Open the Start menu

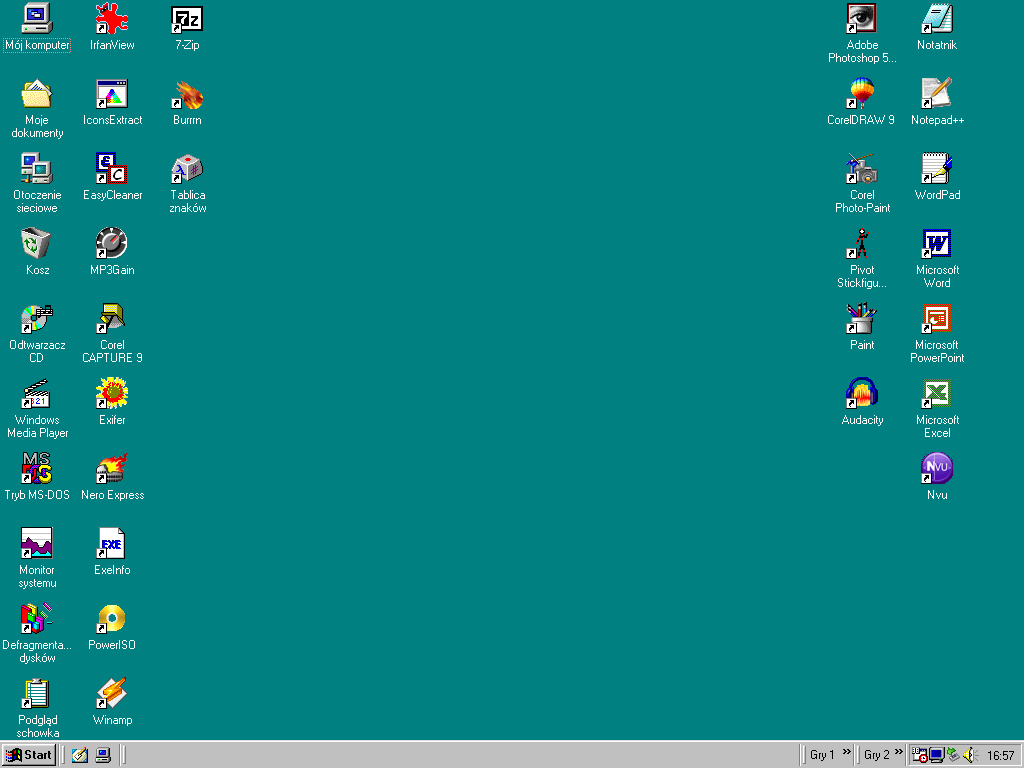[29, 755]
